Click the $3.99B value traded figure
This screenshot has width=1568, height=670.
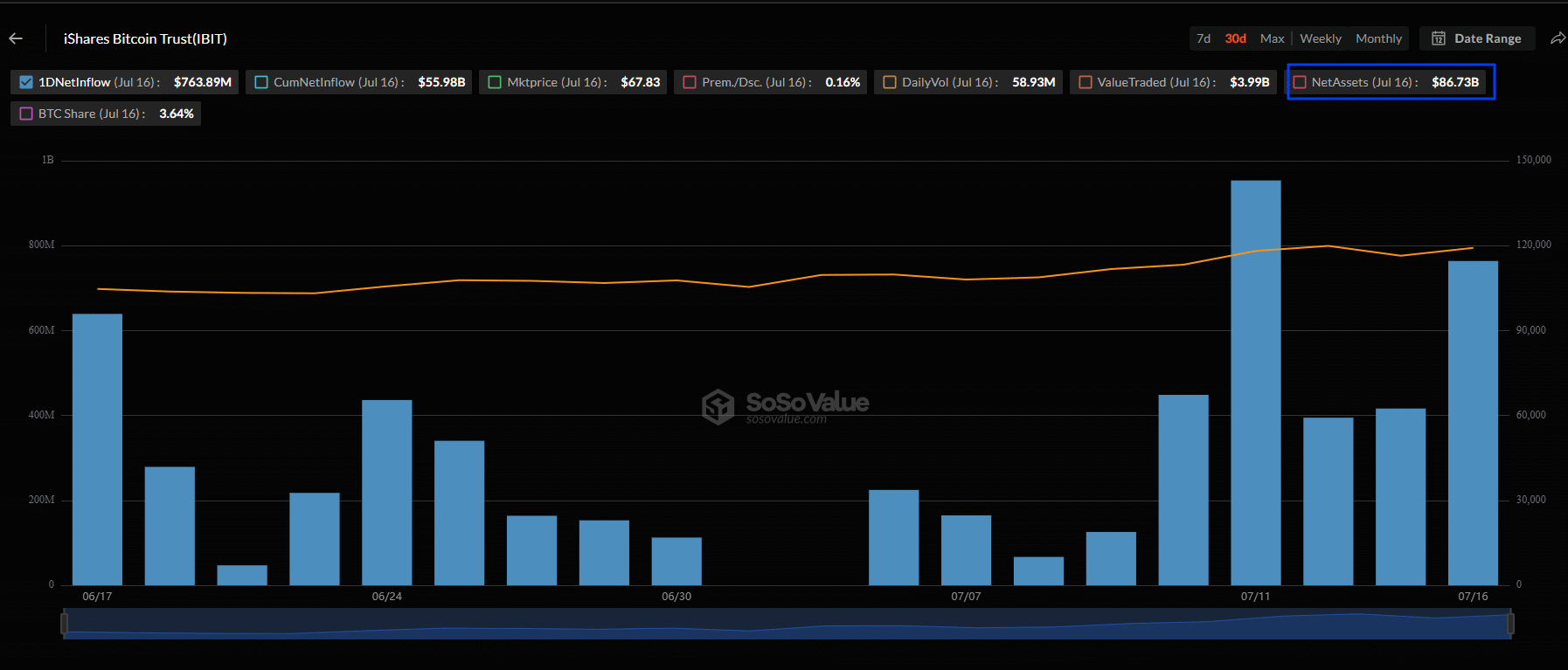pyautogui.click(x=1250, y=82)
